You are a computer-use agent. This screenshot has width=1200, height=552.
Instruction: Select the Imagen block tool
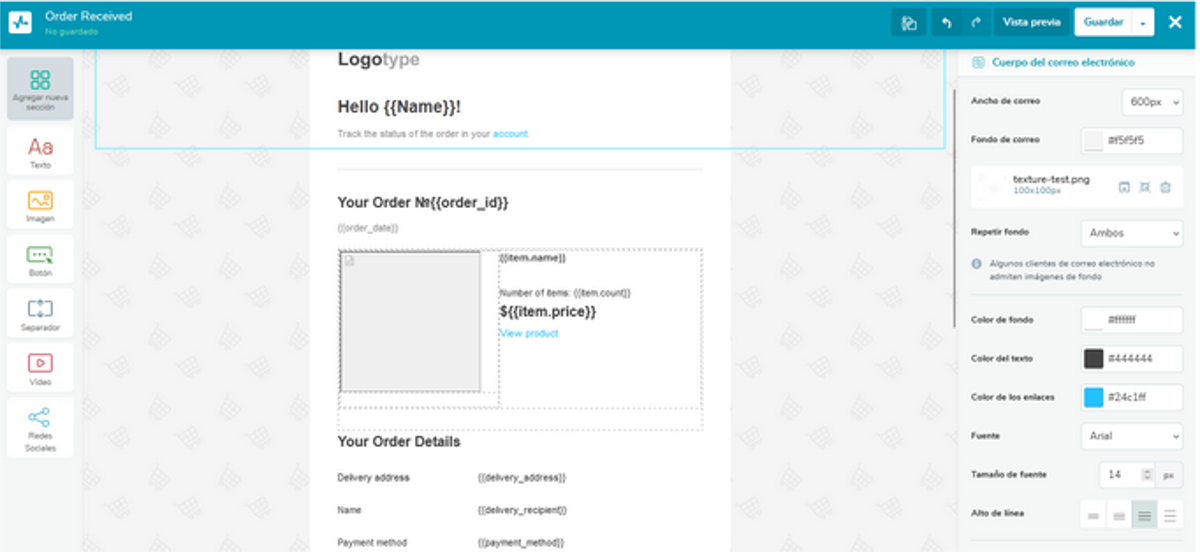40,206
